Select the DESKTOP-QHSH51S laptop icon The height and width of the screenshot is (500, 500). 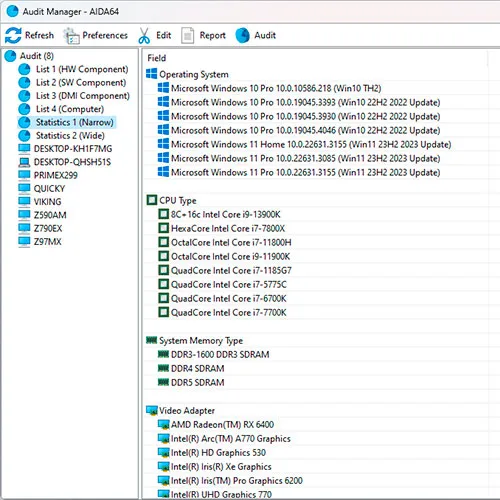[x=24, y=162]
